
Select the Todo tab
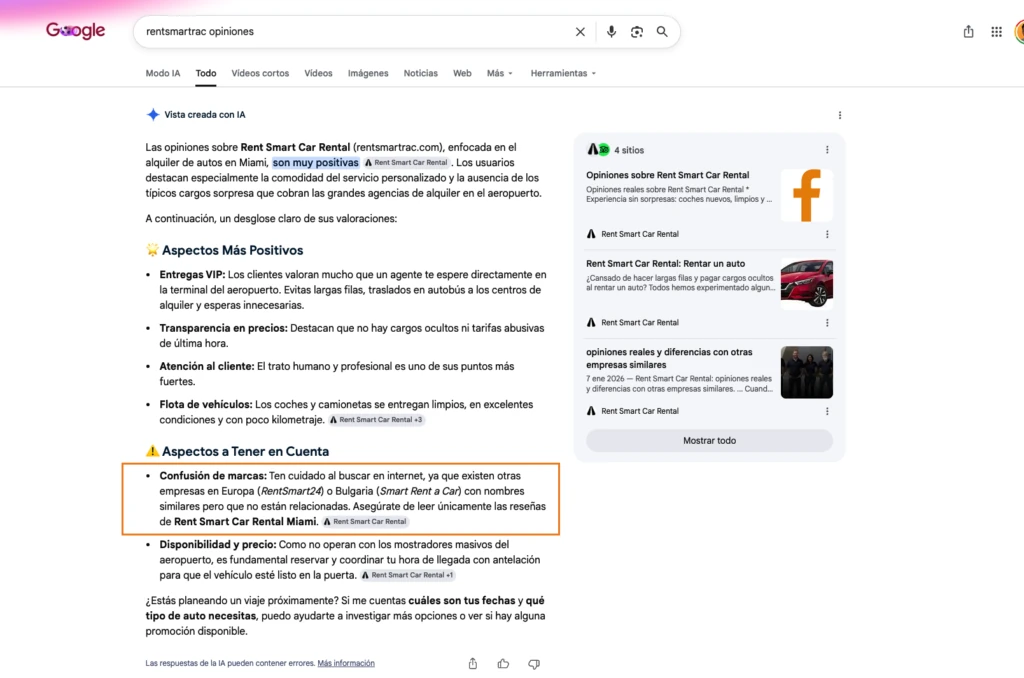point(206,73)
